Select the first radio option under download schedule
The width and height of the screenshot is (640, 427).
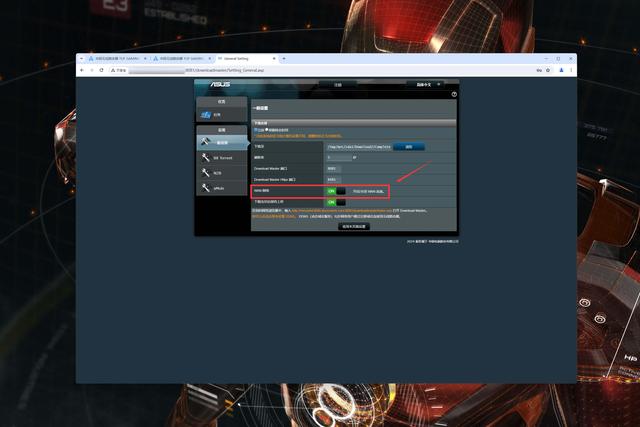pos(256,130)
